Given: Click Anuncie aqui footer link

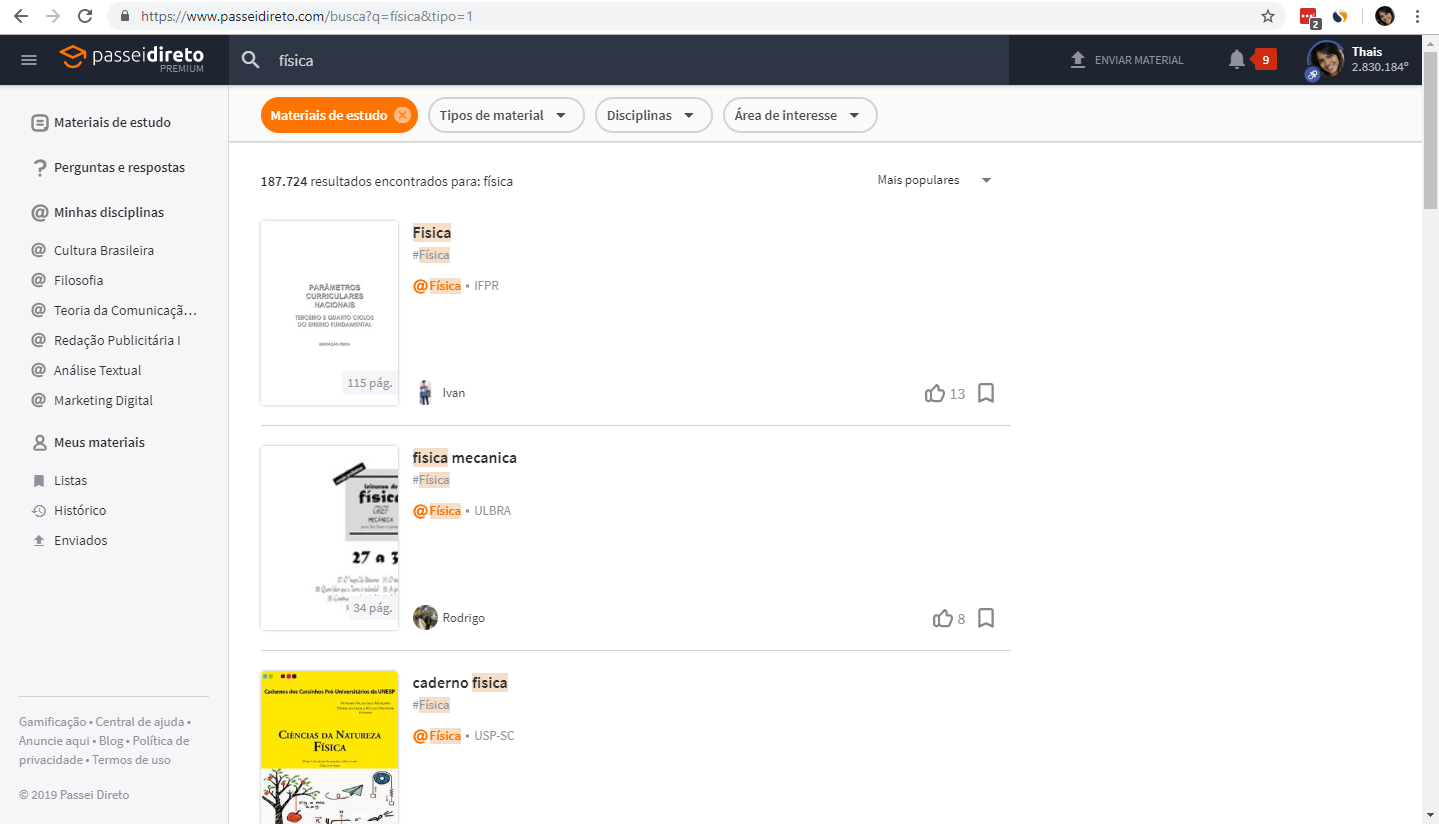Looking at the screenshot, I should coord(54,741).
